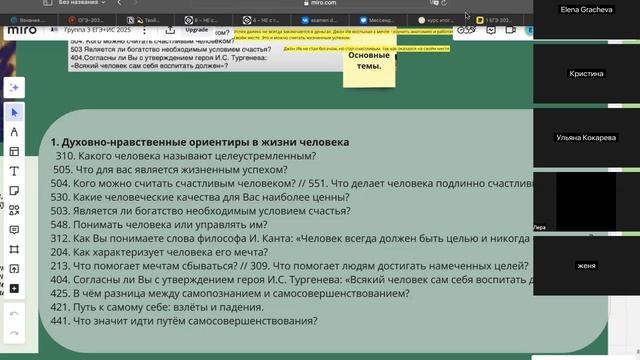
Task: Select Лера participant video tile
Action: (x=586, y=202)
